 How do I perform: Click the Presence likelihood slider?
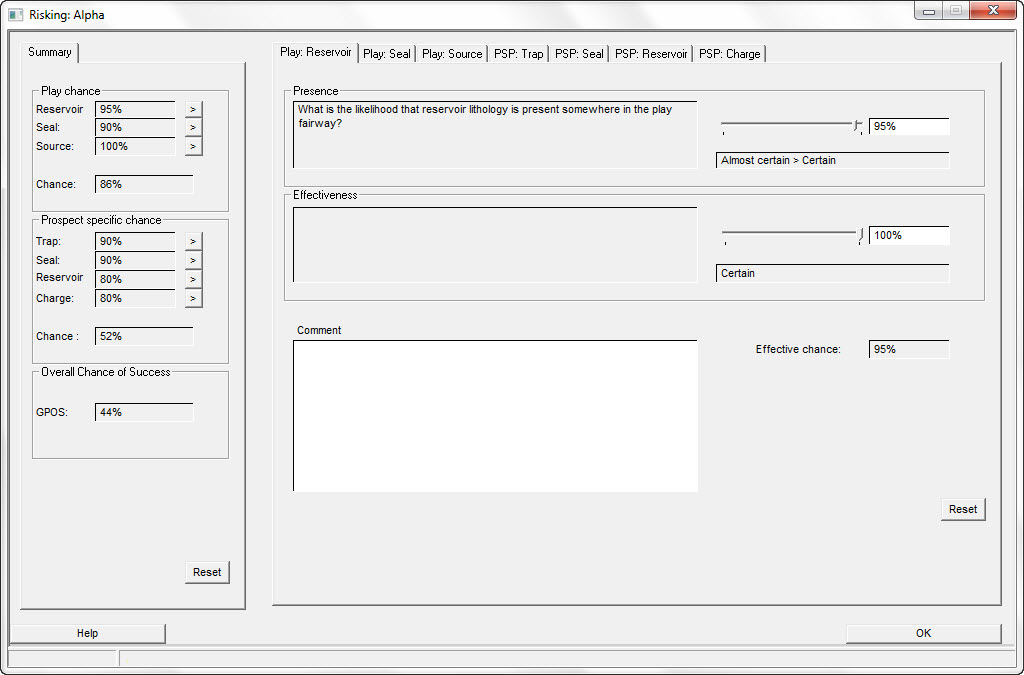coord(790,125)
